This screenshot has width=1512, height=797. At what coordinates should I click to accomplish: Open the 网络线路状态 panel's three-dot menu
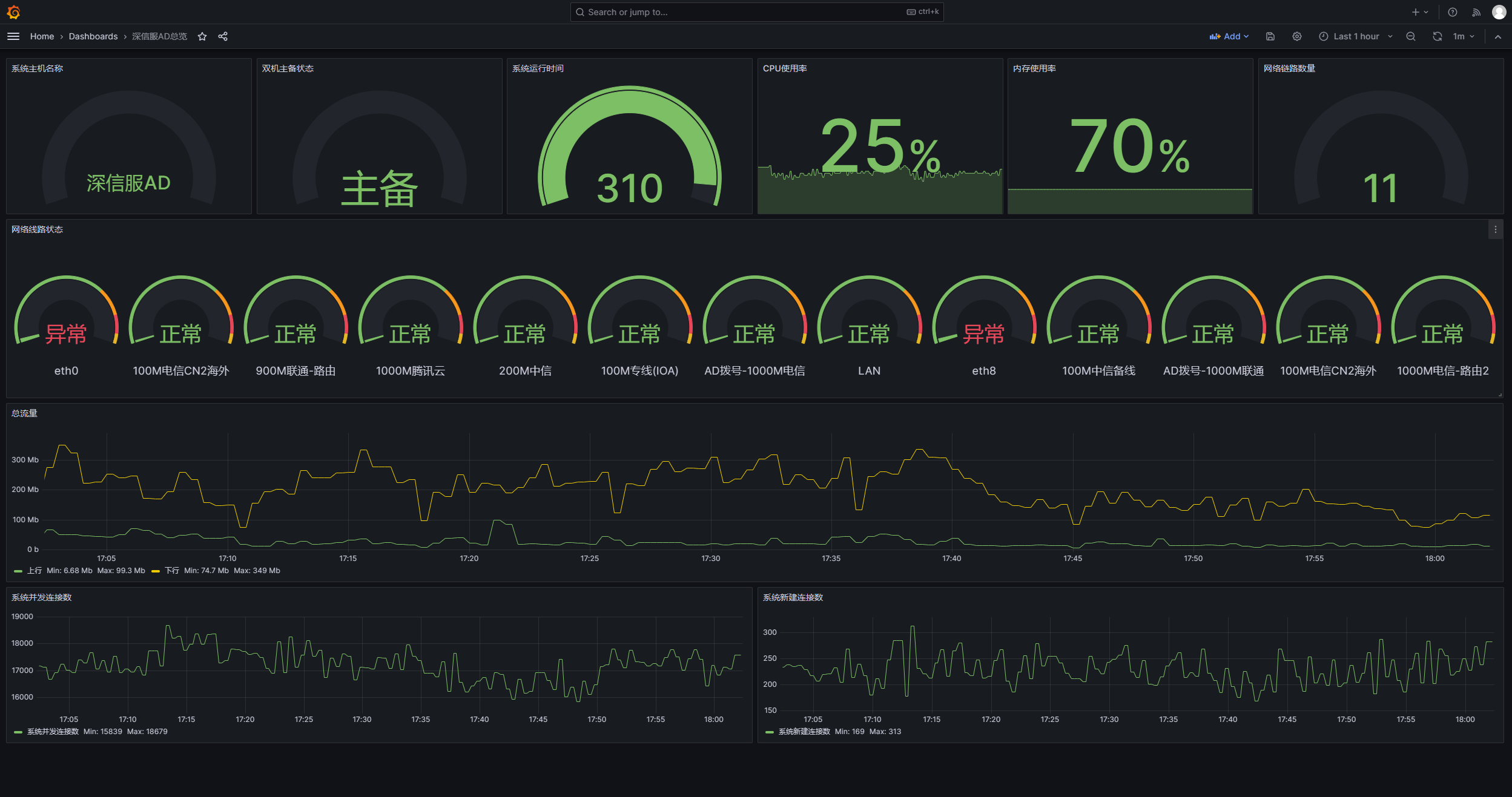1495,229
